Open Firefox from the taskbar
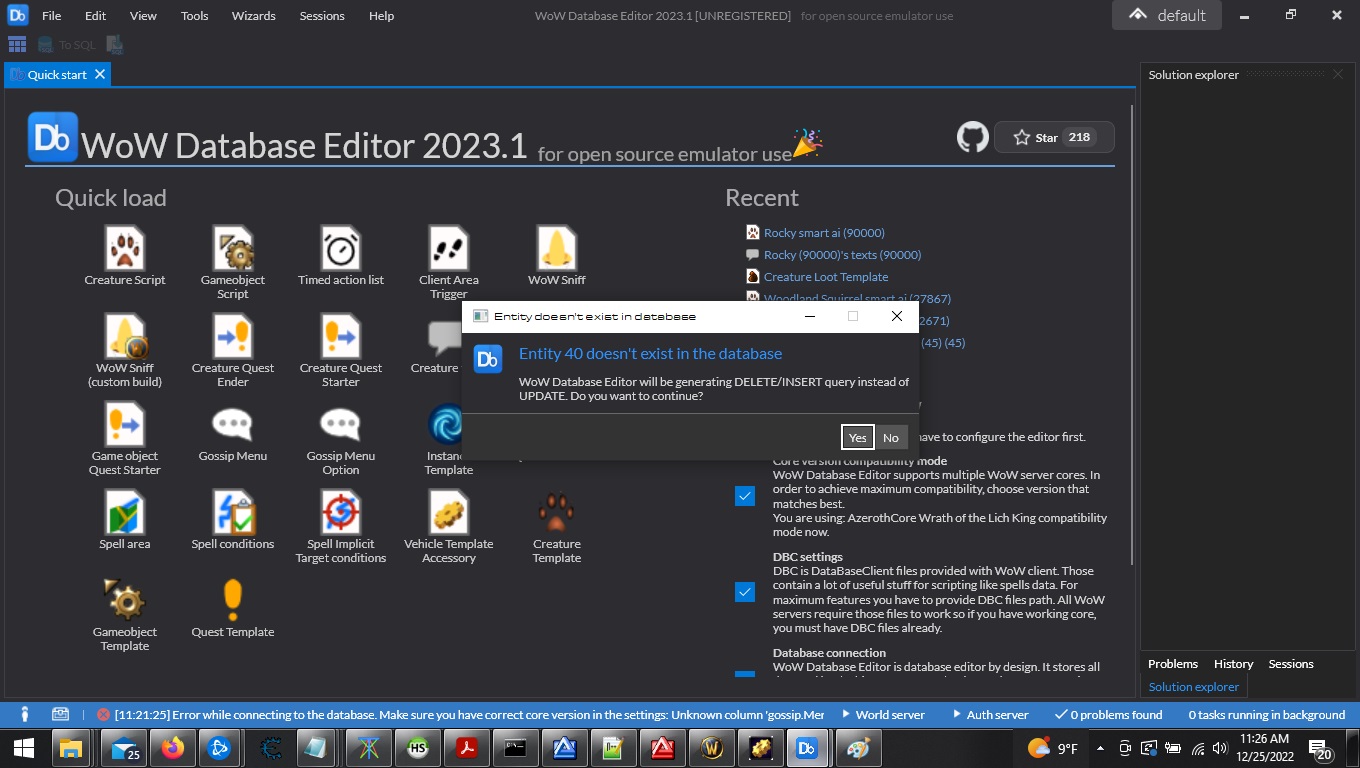The width and height of the screenshot is (1360, 768). point(174,748)
